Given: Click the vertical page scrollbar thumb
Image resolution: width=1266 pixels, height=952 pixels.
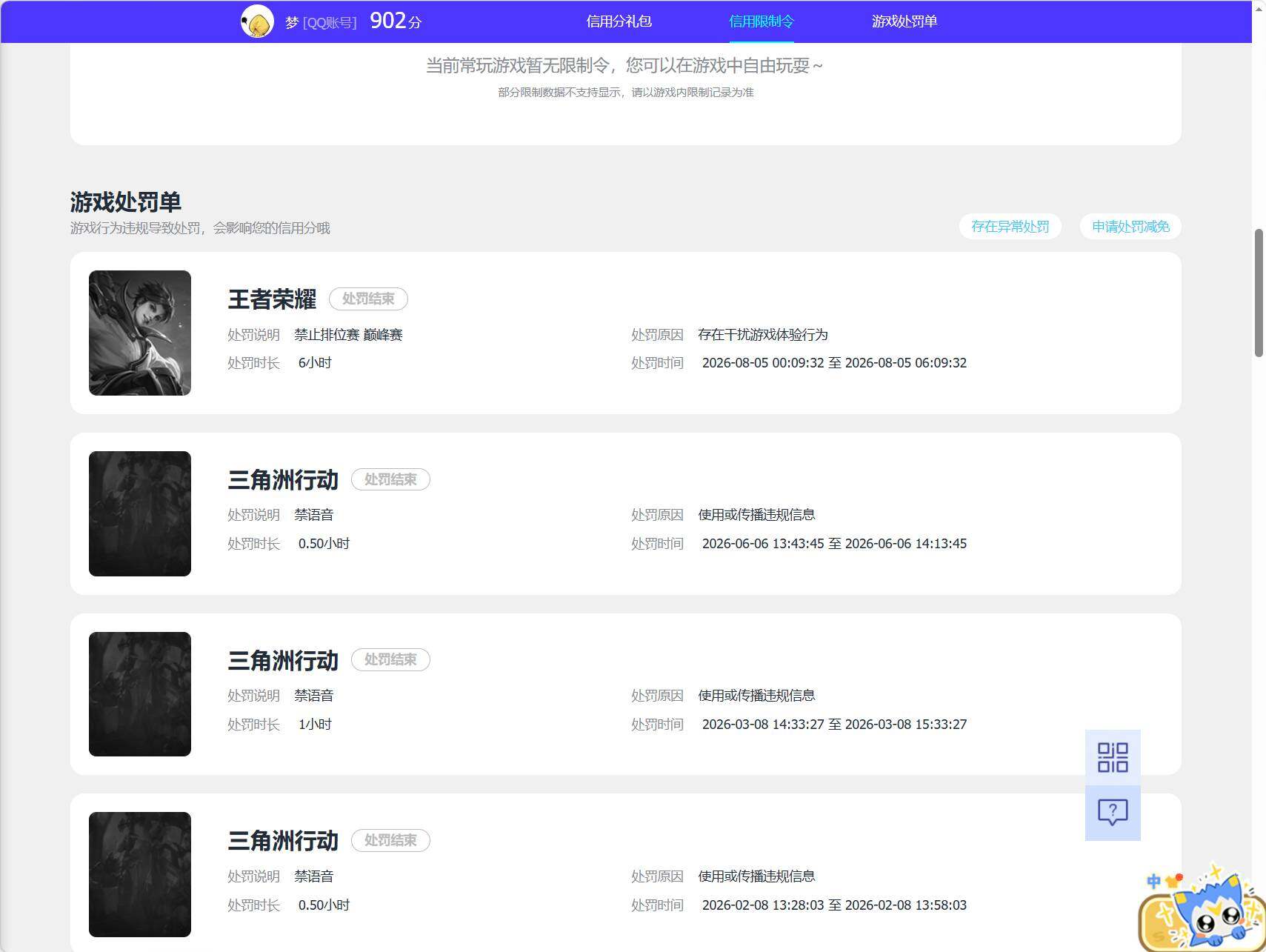Looking at the screenshot, I should (x=1259, y=293).
